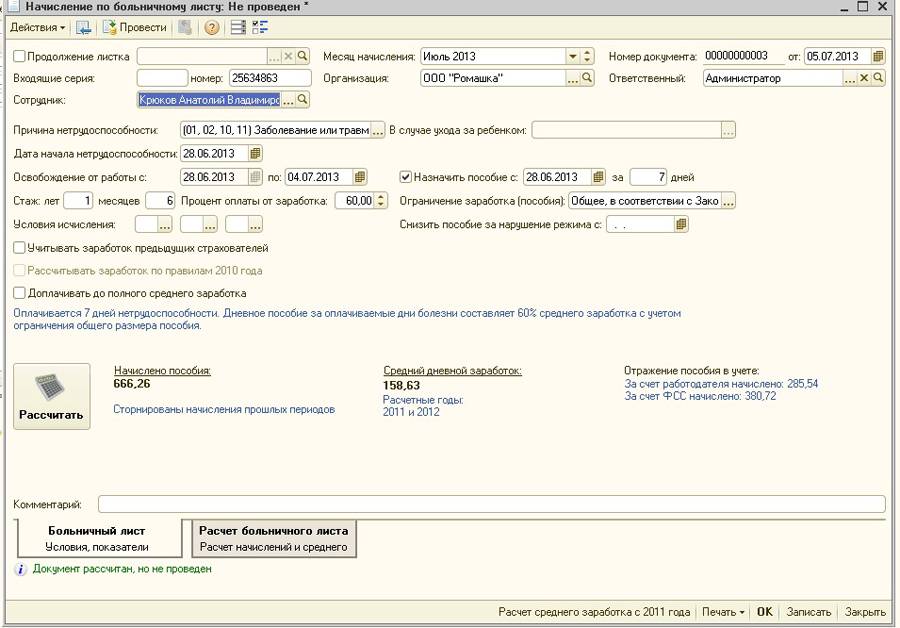Open Организация selection ellipsis button

572,79
